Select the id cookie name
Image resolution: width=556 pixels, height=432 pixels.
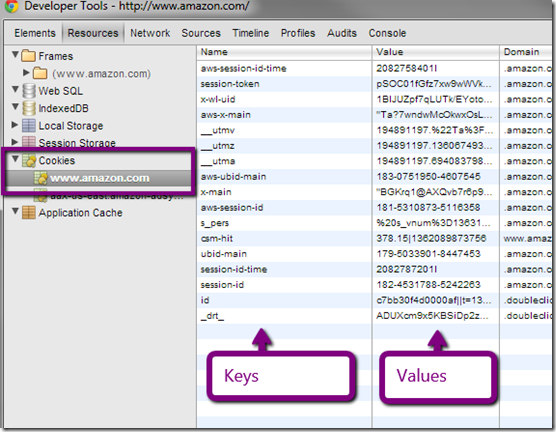pyautogui.click(x=205, y=300)
